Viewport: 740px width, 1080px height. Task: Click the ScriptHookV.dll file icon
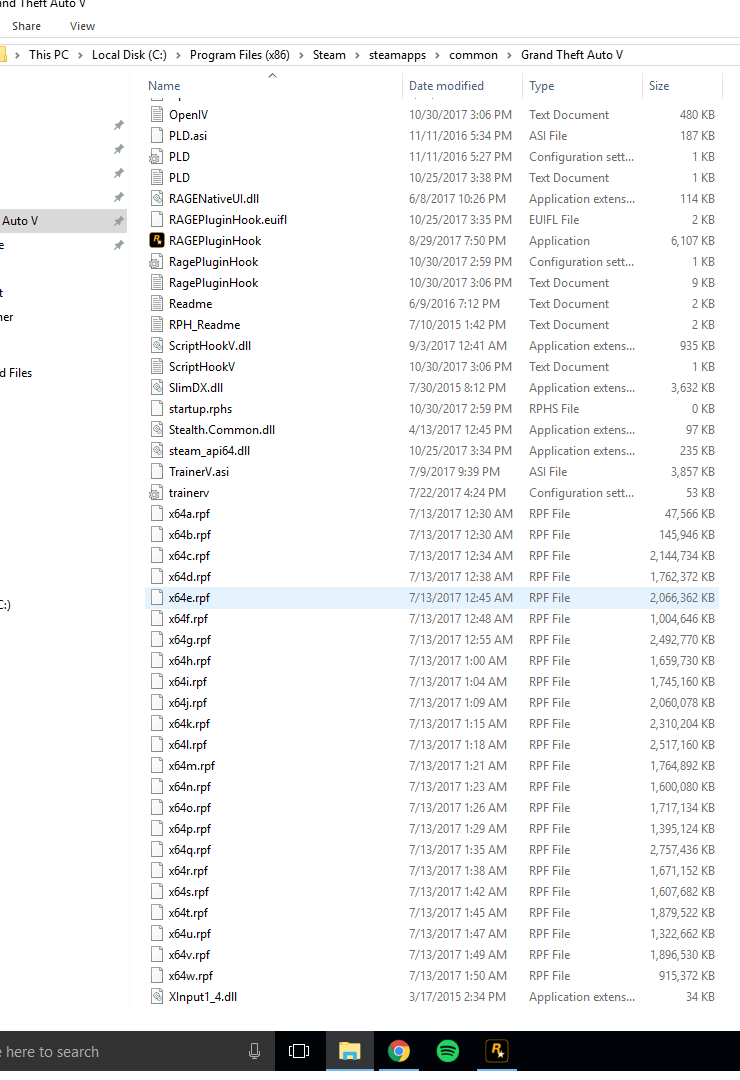157,346
